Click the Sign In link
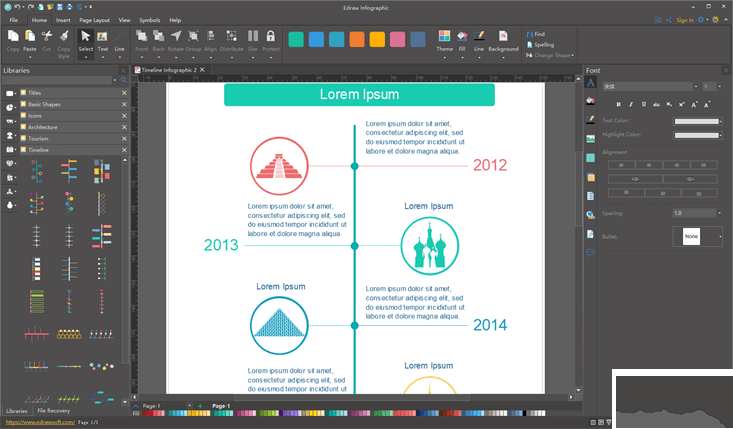Viewport: 733px width, 429px height. tap(685, 20)
